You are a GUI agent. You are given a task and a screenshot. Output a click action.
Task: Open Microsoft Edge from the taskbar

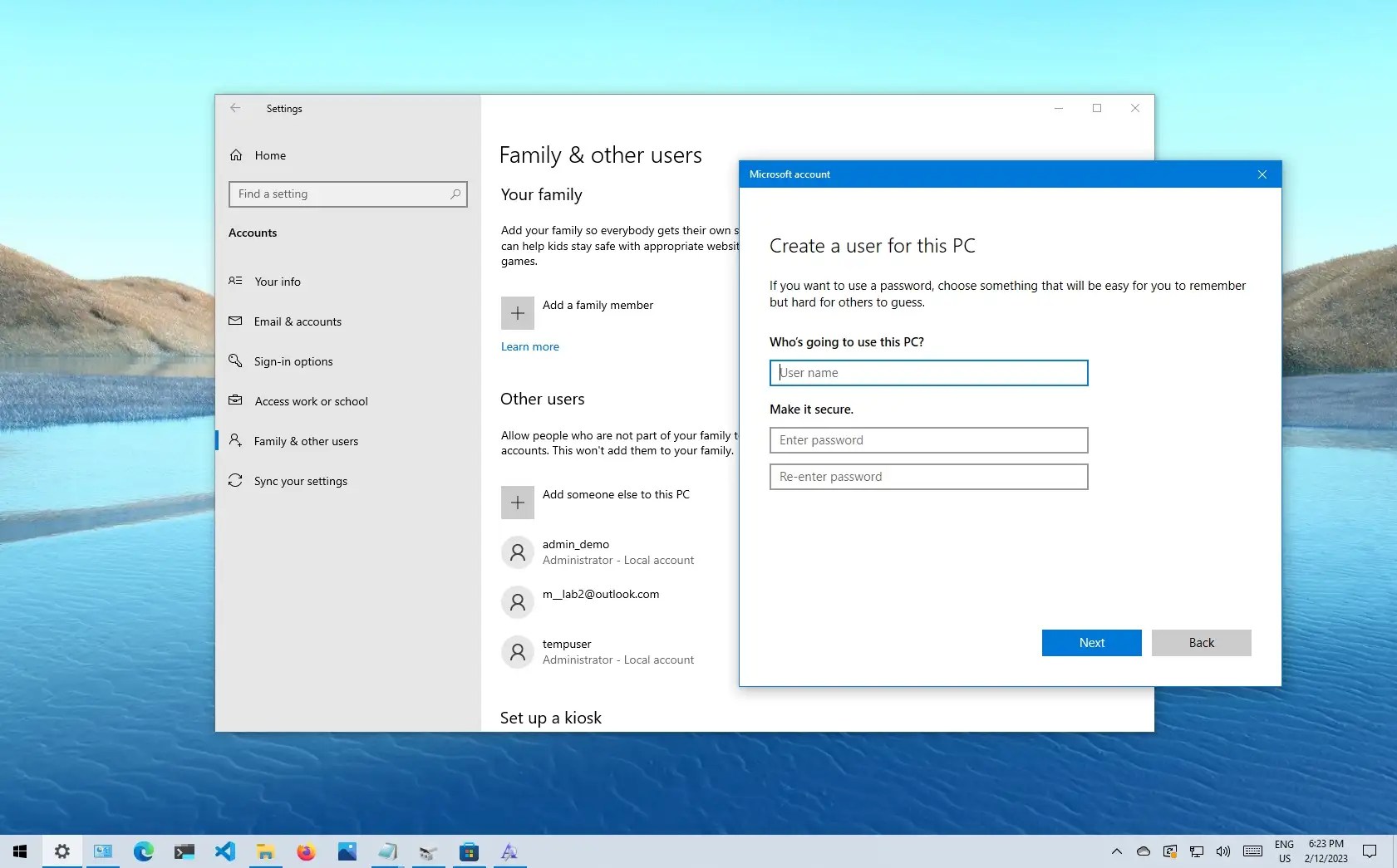click(x=144, y=851)
